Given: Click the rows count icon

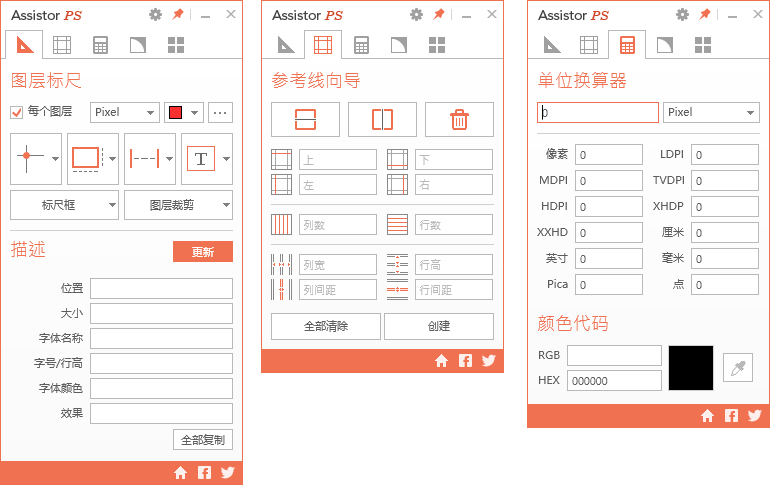Looking at the screenshot, I should point(397,224).
